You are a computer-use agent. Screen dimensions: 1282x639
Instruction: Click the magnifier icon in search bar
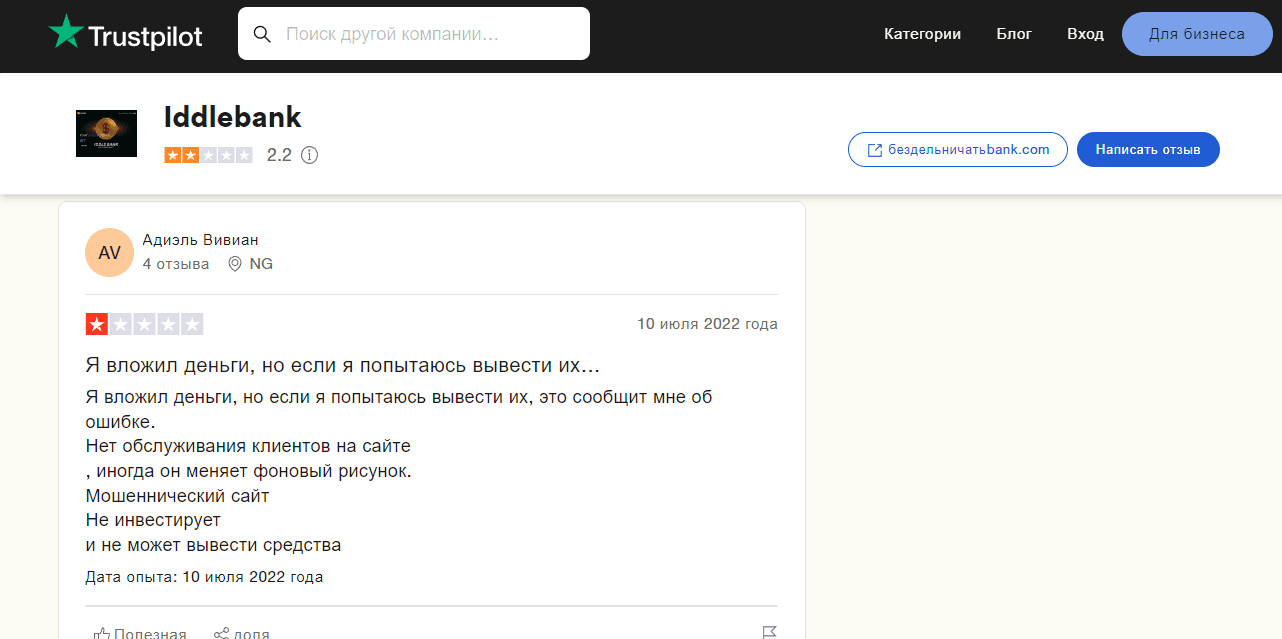coord(262,34)
